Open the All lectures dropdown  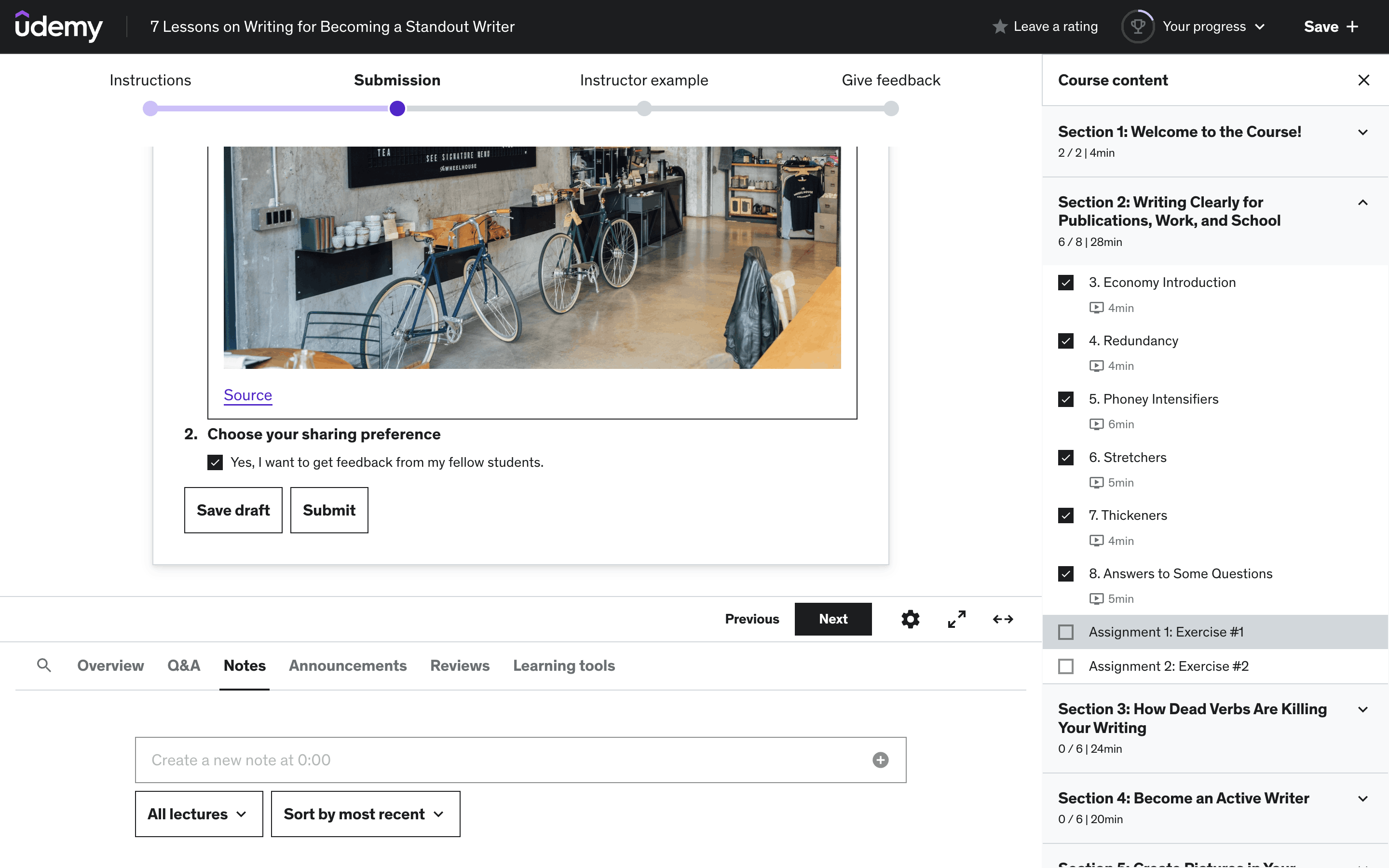pos(199,814)
